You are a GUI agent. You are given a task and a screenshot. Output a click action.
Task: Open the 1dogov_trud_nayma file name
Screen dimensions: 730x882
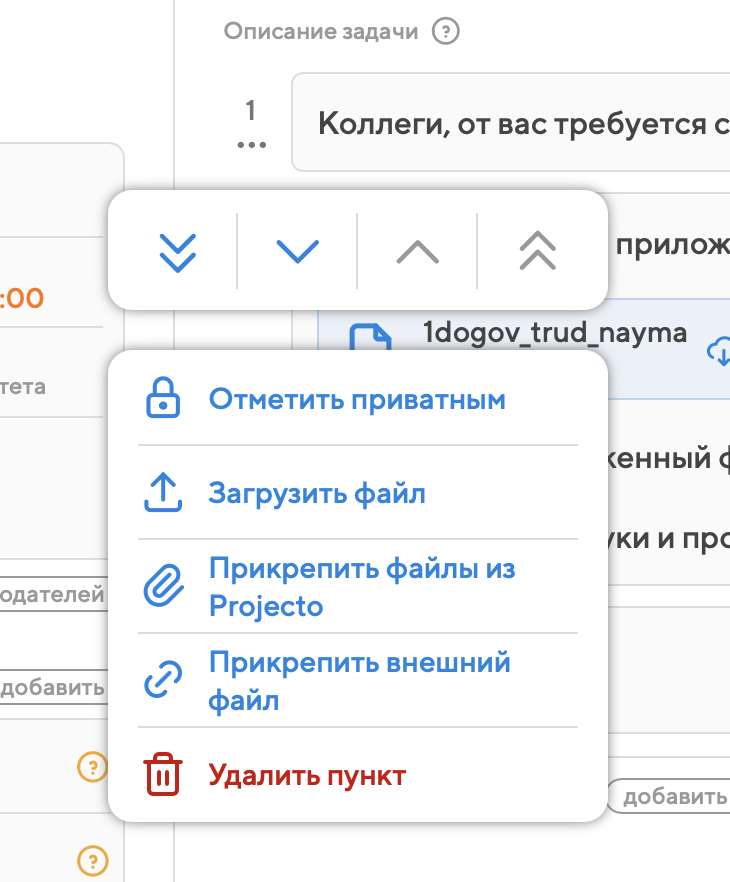coord(555,333)
